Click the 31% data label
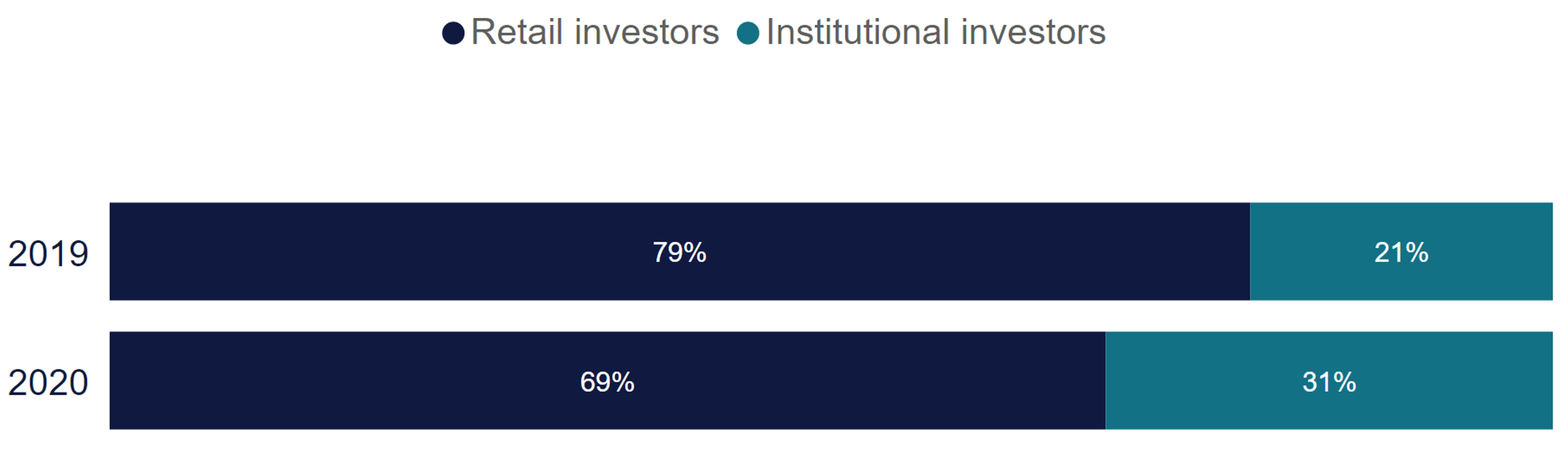The height and width of the screenshot is (454, 1568). [1329, 382]
